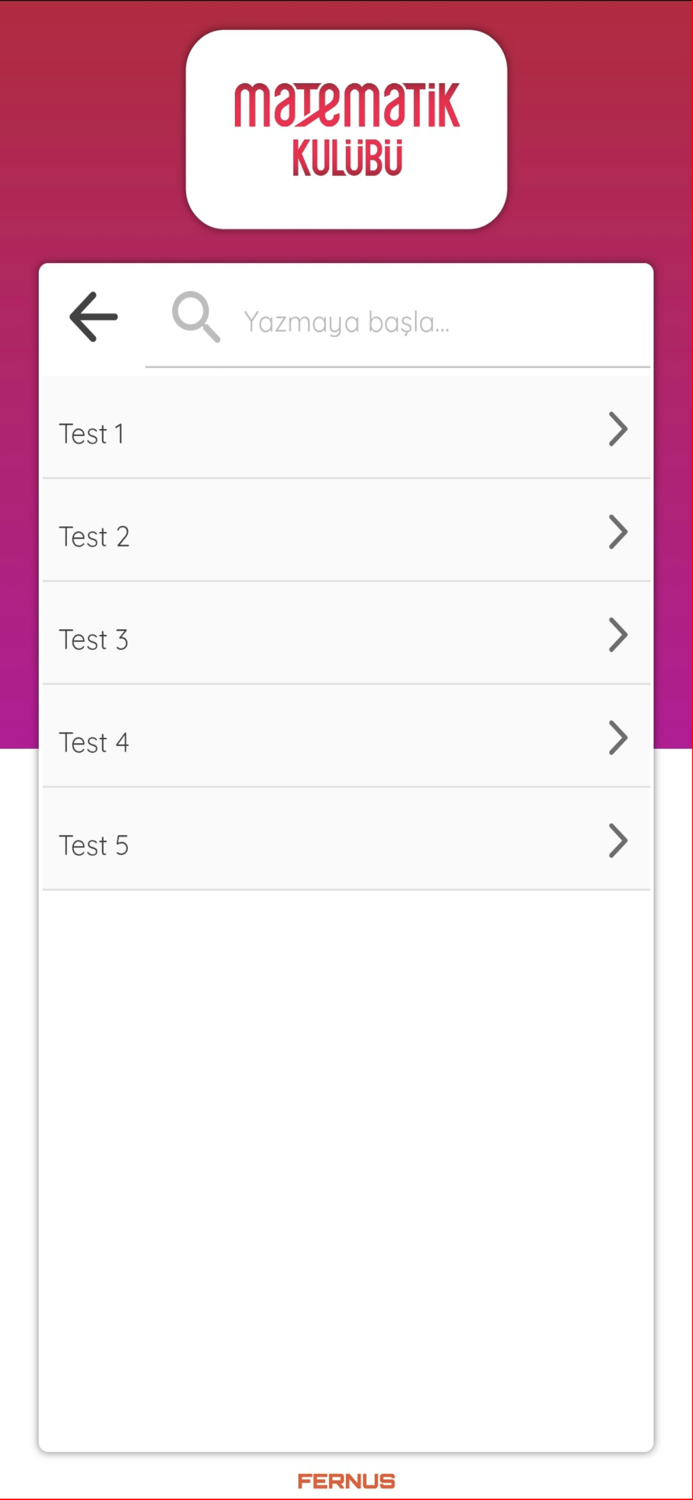693x1500 pixels.
Task: Tap the chevron icon for Test 4
Action: [x=618, y=739]
